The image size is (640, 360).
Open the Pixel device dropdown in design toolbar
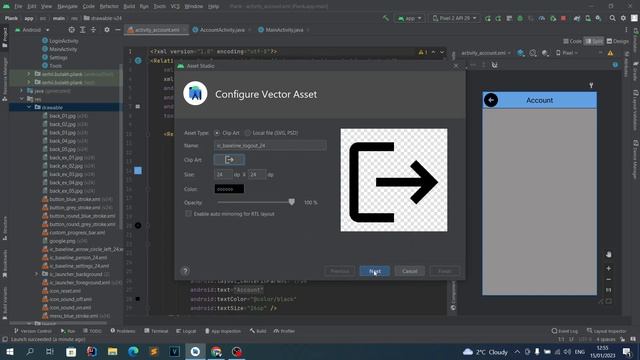tap(567, 53)
